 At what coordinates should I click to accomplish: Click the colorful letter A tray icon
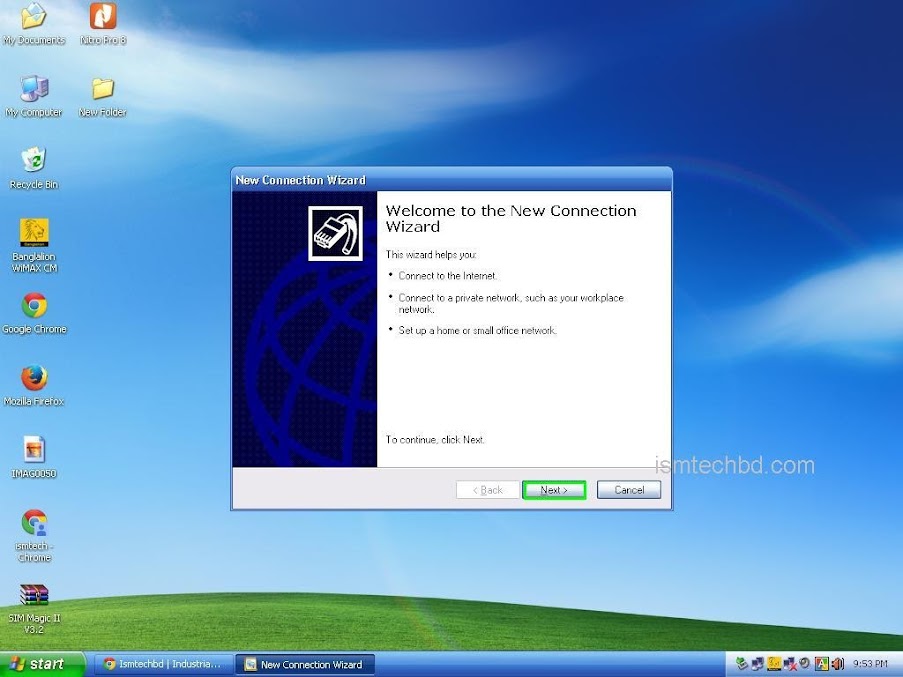821,664
